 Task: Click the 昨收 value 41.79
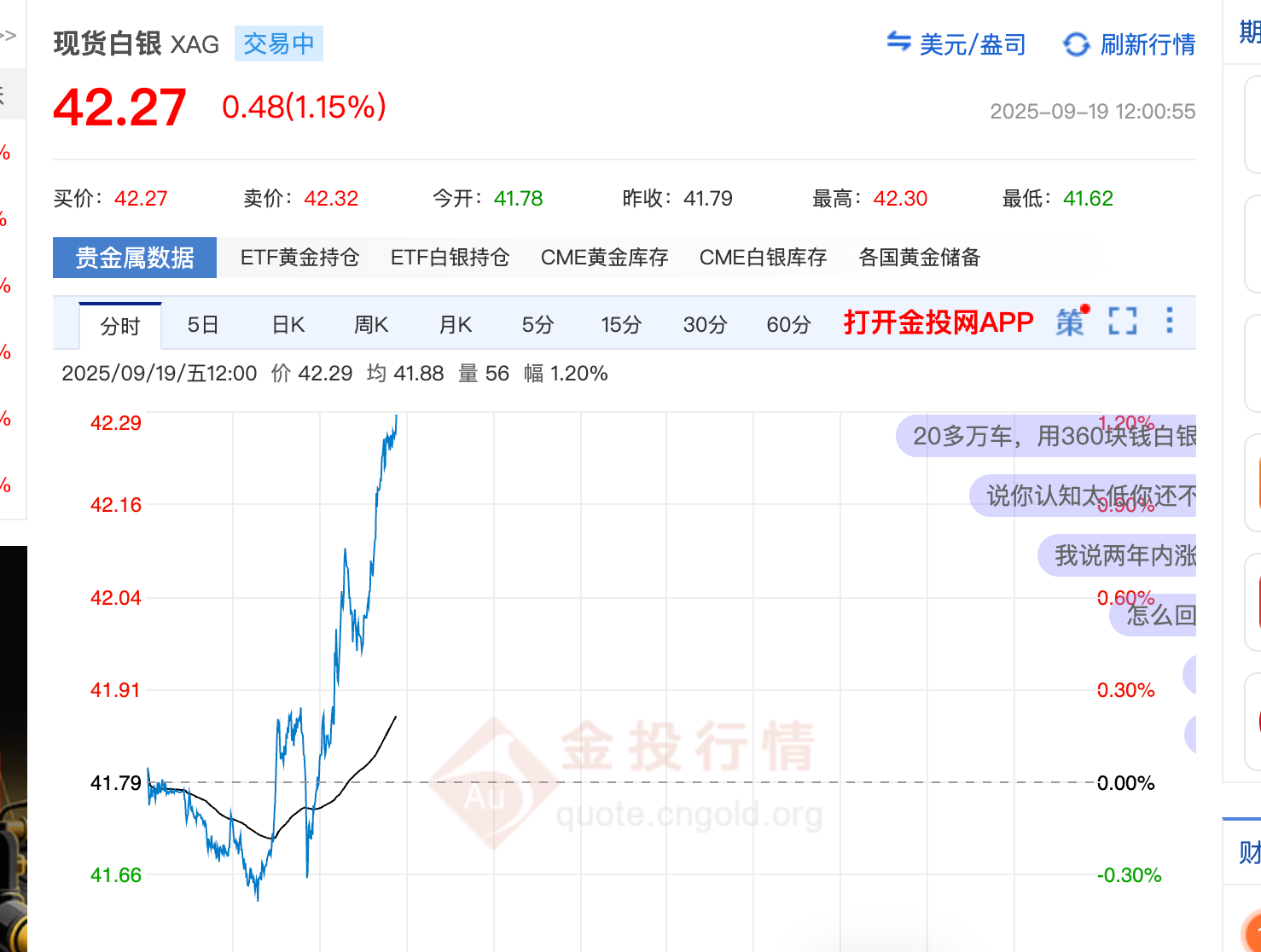point(708,199)
